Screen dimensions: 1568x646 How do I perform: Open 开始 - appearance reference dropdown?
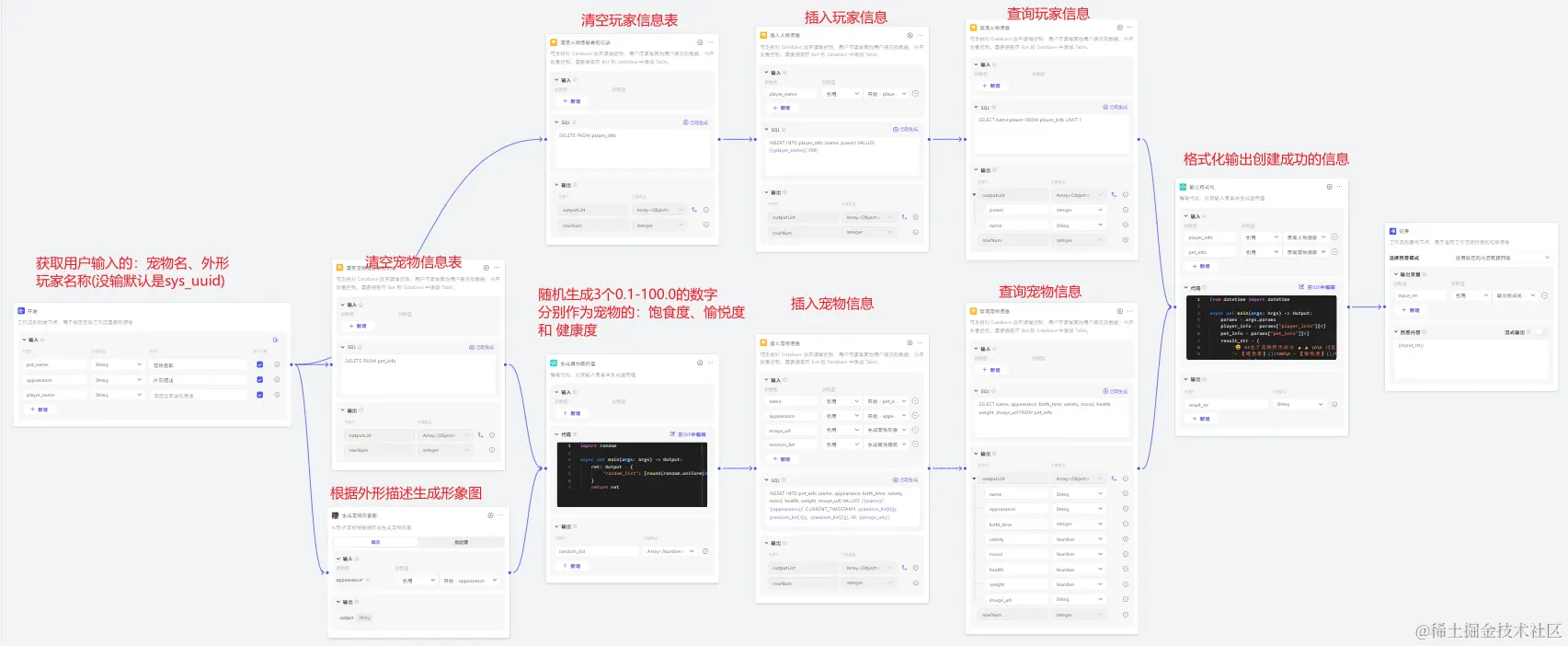click(470, 581)
